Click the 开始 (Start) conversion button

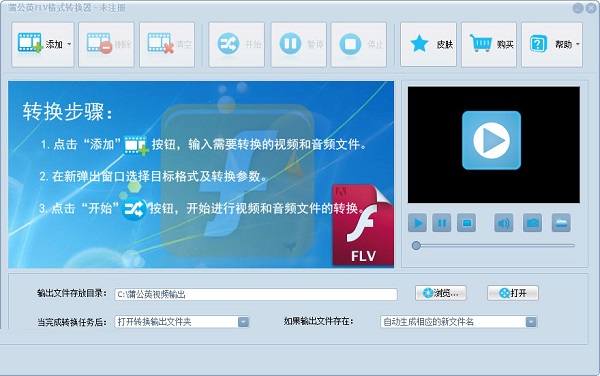(x=236, y=44)
